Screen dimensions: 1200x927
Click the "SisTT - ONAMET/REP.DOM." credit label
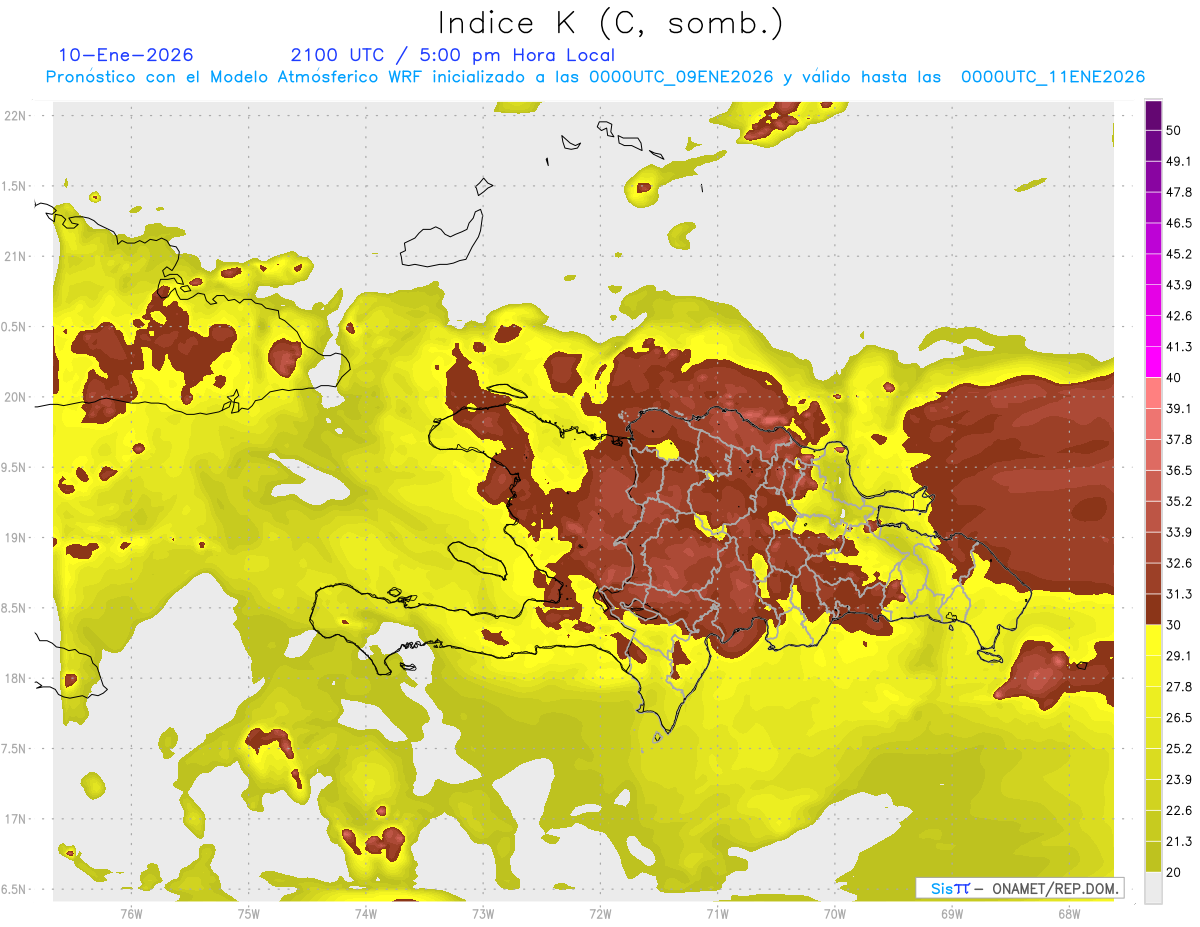1020,888
